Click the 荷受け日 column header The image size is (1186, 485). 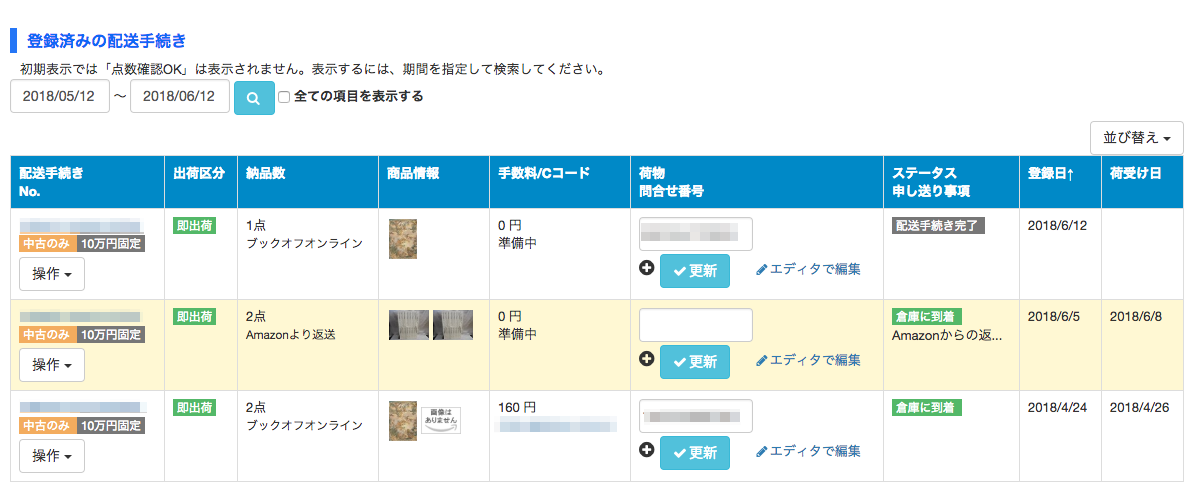coord(1135,173)
